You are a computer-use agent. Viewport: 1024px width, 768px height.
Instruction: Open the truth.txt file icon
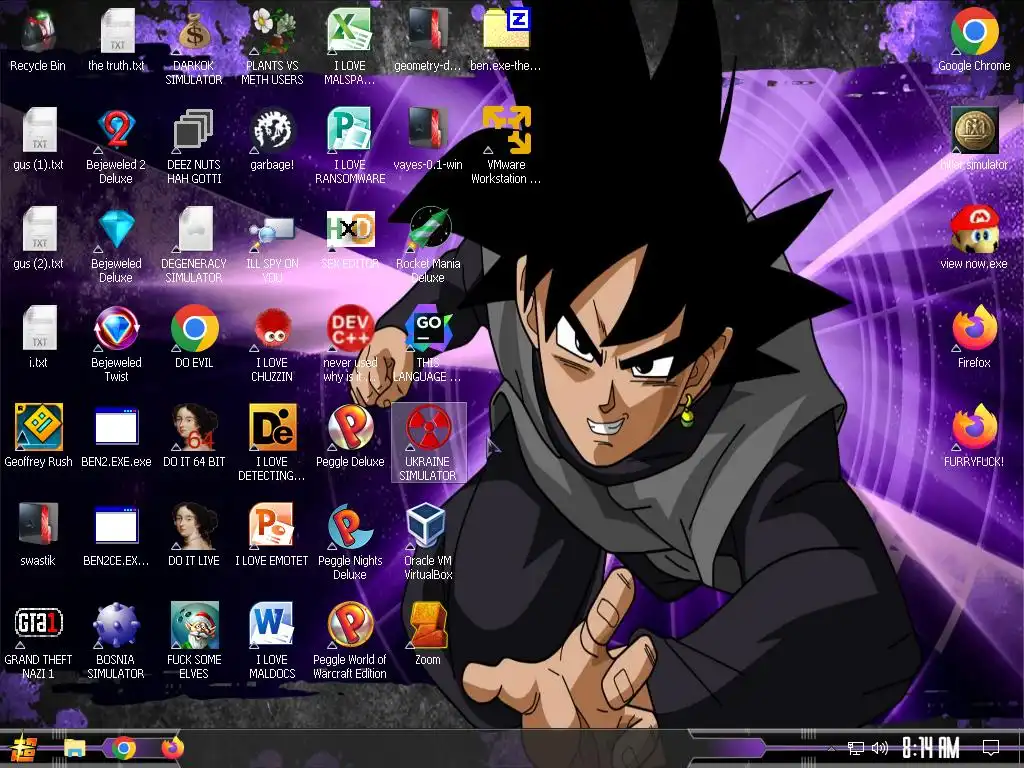point(116,40)
